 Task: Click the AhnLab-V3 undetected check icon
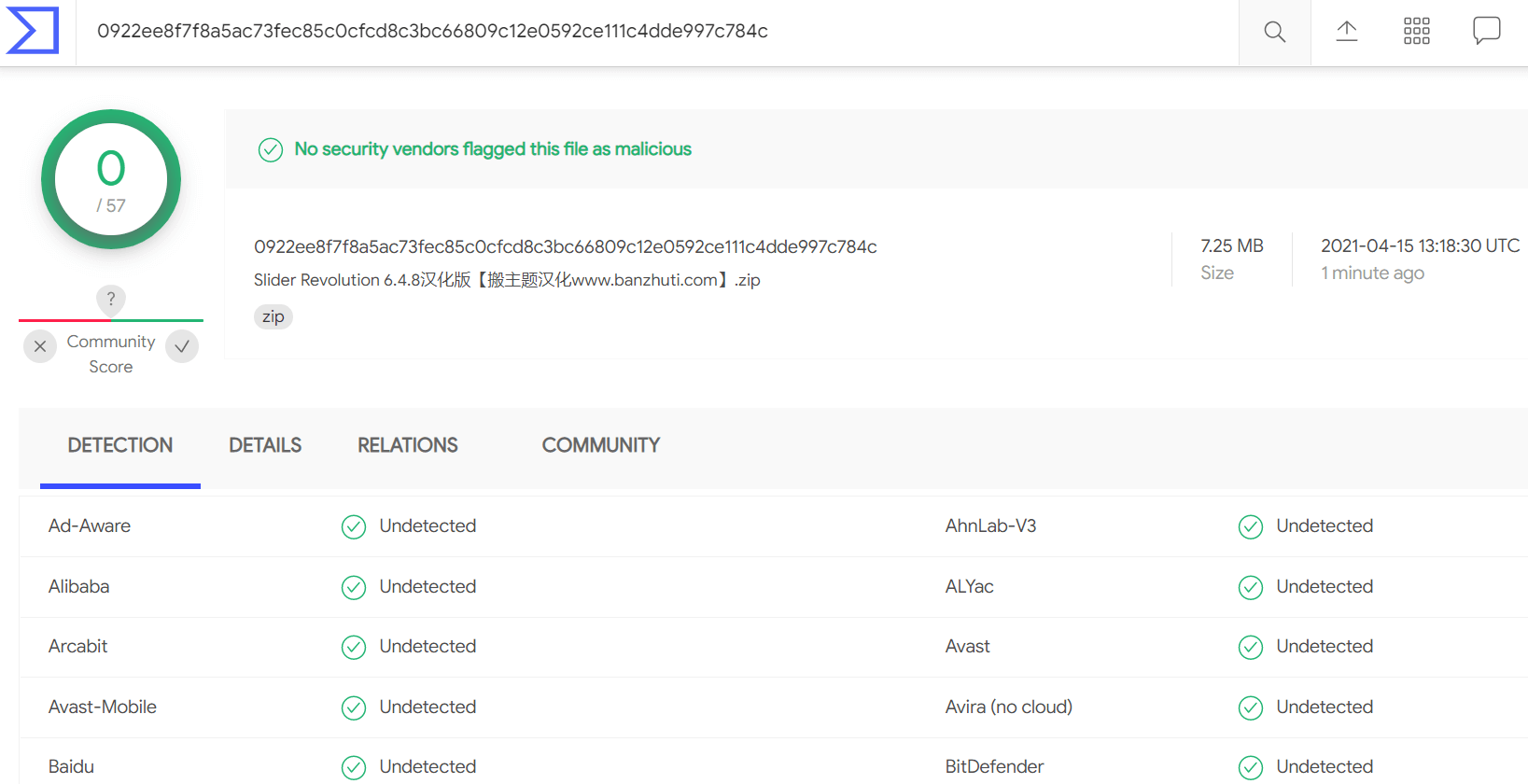[x=1251, y=527]
